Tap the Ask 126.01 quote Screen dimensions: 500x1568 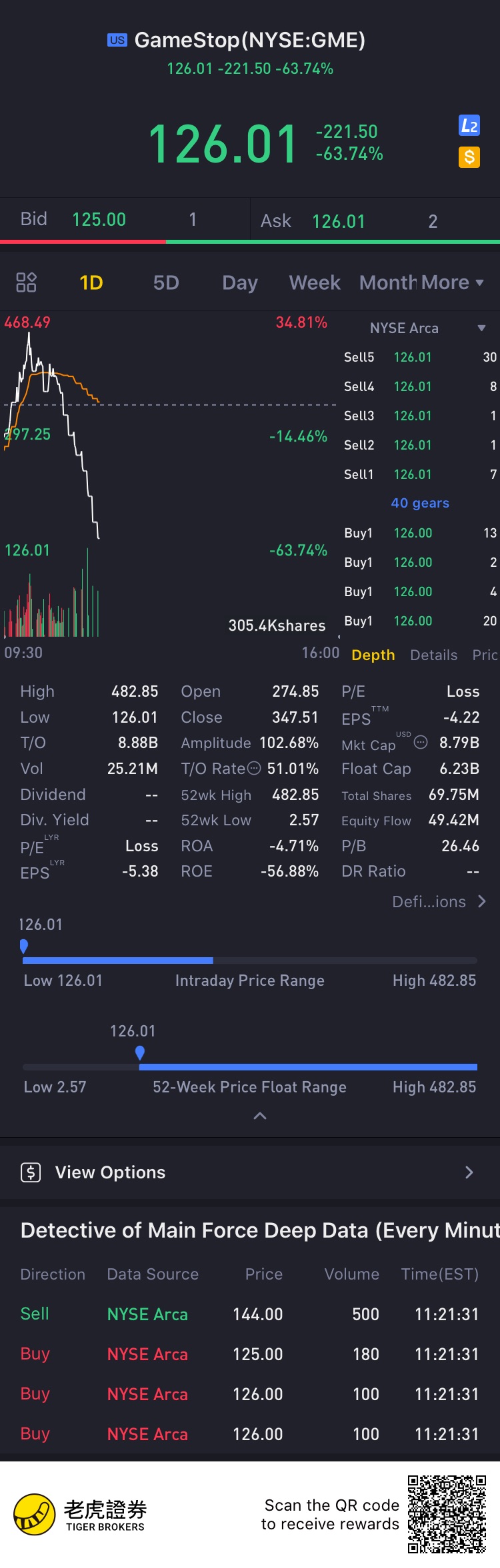point(375,220)
